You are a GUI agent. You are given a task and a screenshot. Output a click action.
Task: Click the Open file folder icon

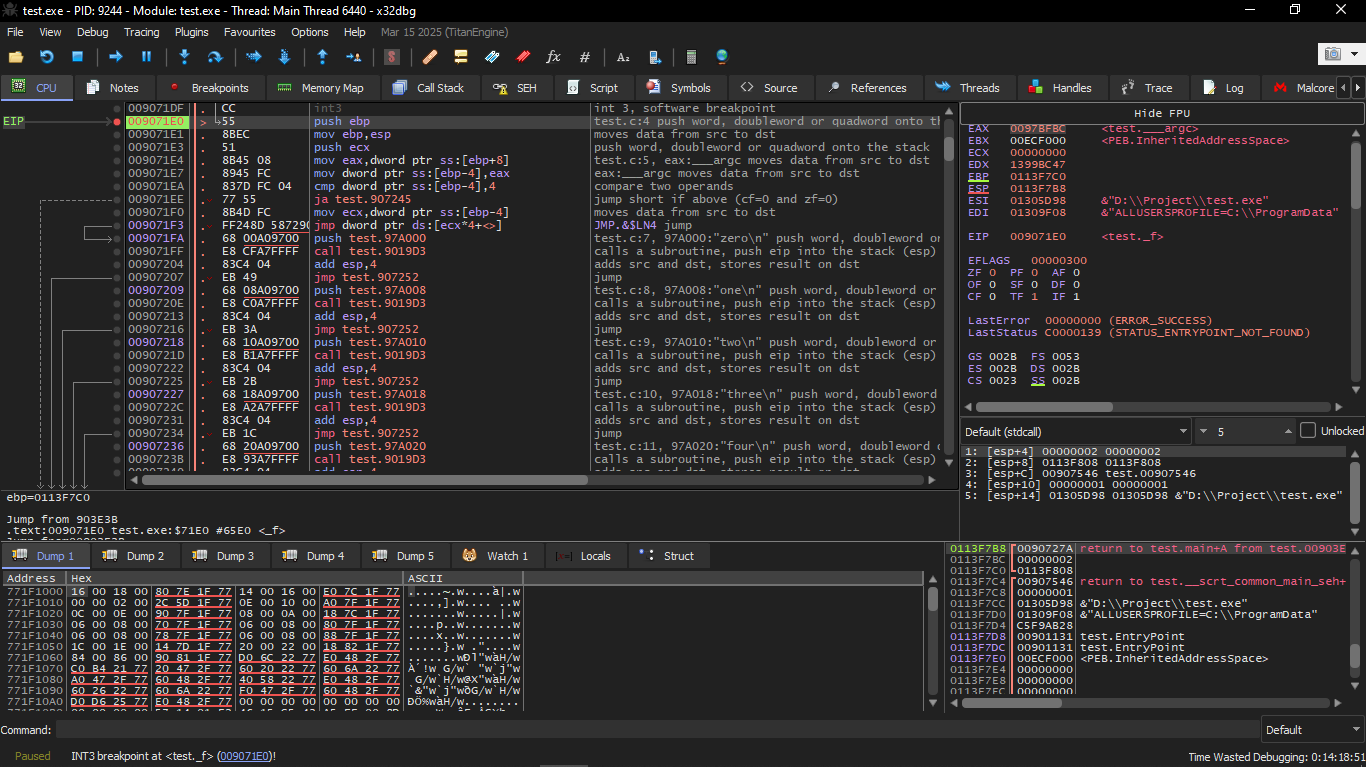coord(15,57)
